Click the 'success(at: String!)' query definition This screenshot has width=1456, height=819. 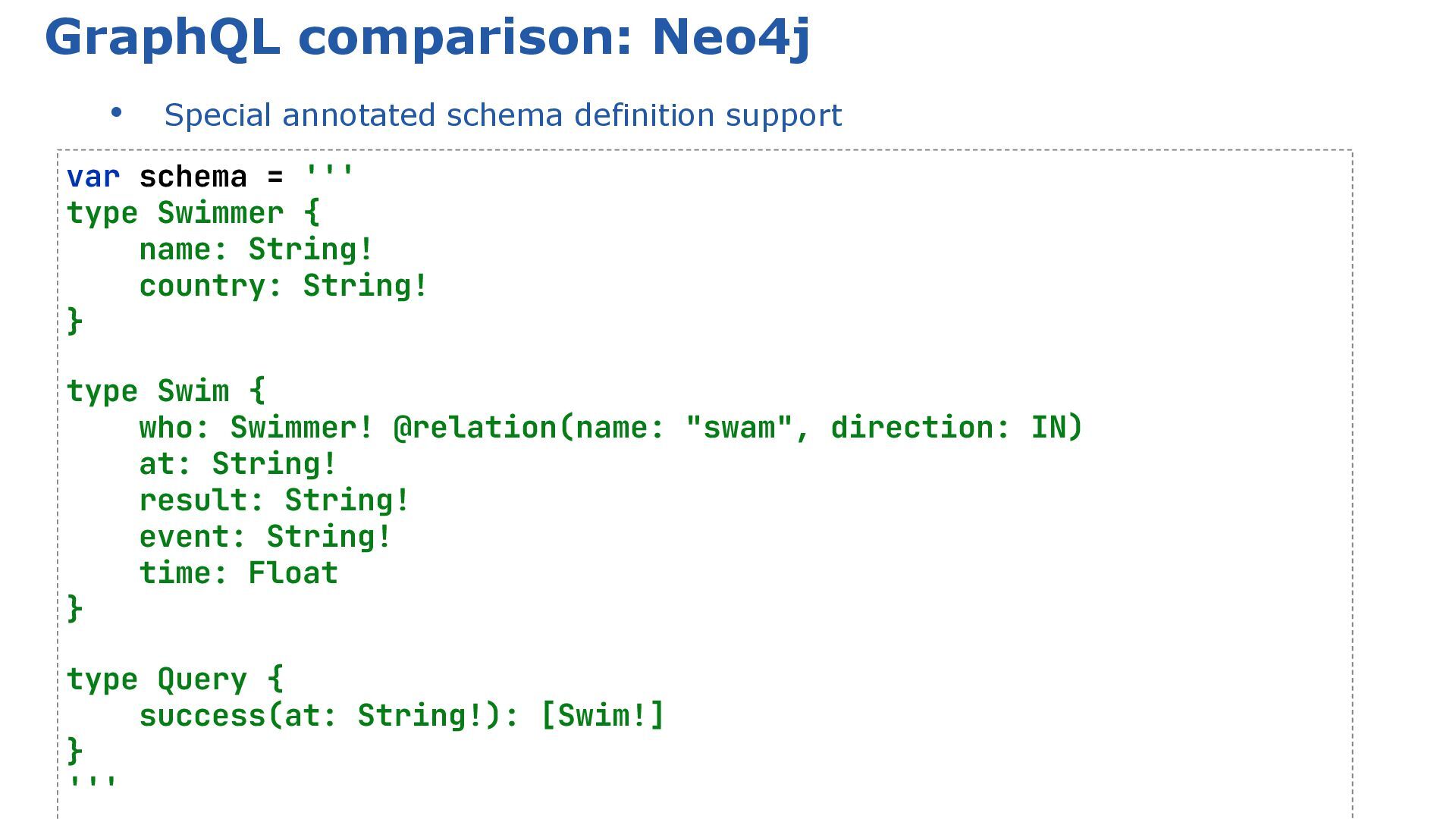pyautogui.click(x=320, y=716)
